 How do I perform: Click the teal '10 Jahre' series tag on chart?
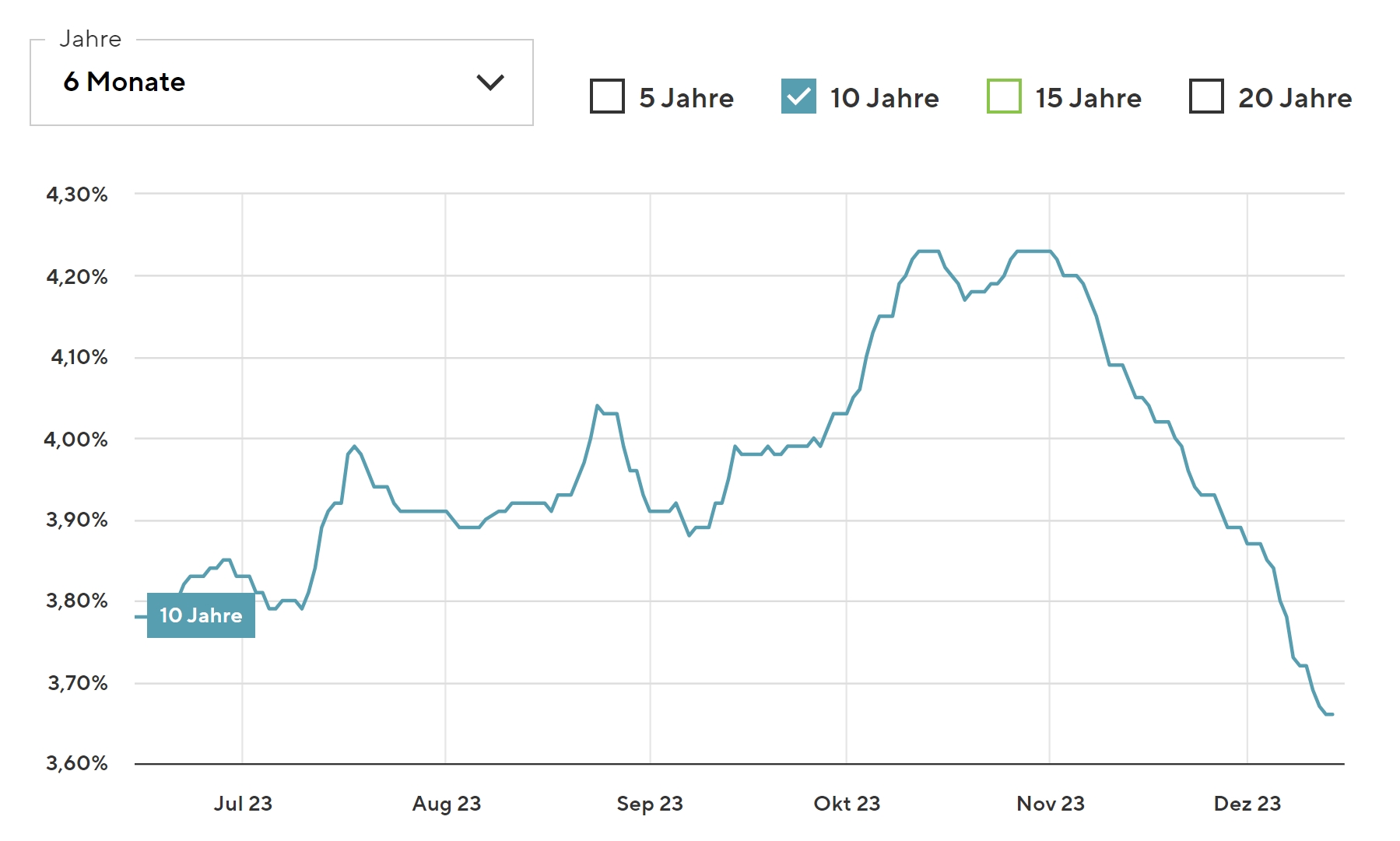201,615
